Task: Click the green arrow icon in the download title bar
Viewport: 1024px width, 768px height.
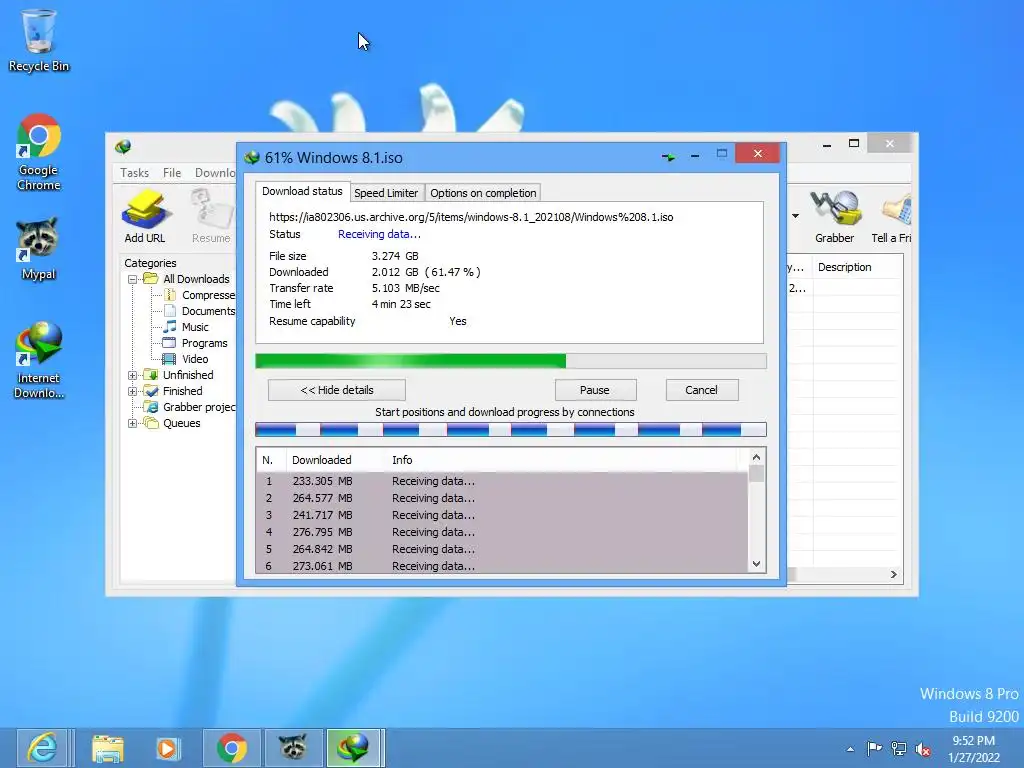Action: [x=668, y=157]
